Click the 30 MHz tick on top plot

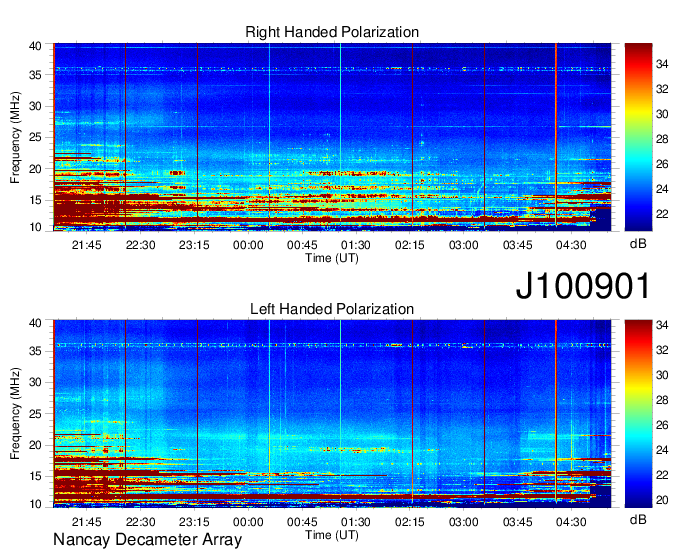click(x=35, y=106)
